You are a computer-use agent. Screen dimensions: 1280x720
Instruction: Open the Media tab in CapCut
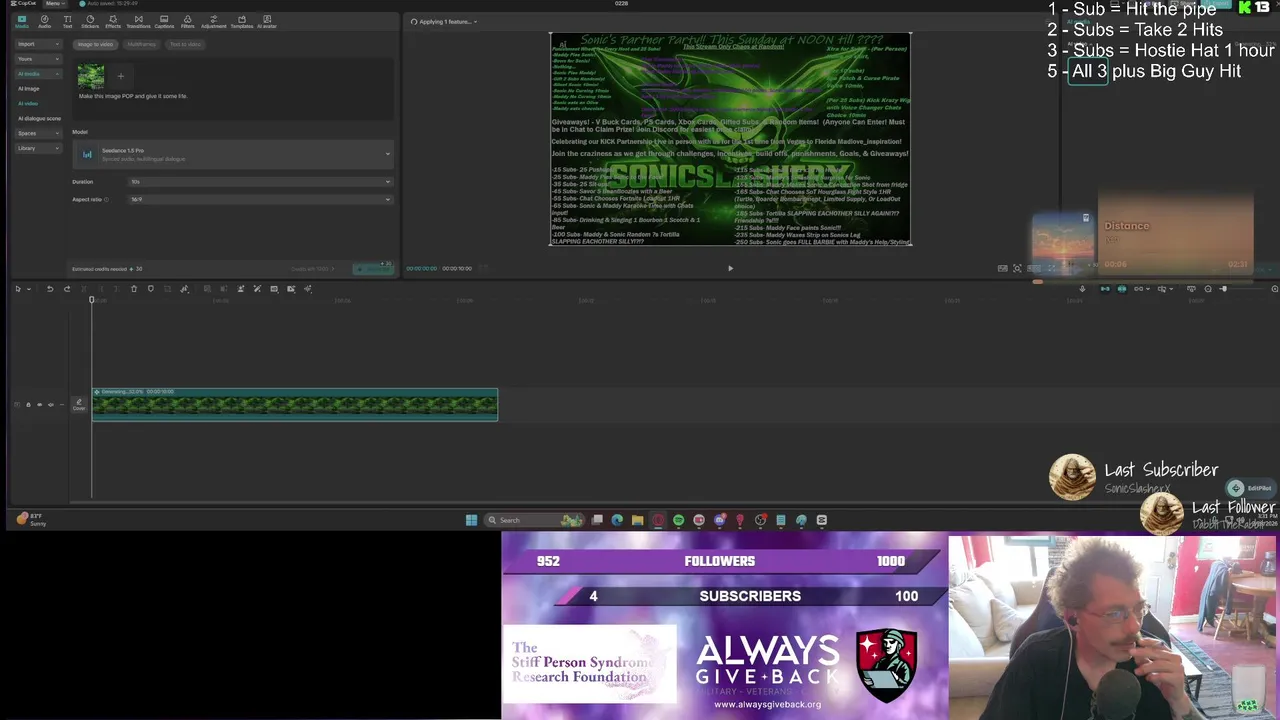tap(21, 21)
